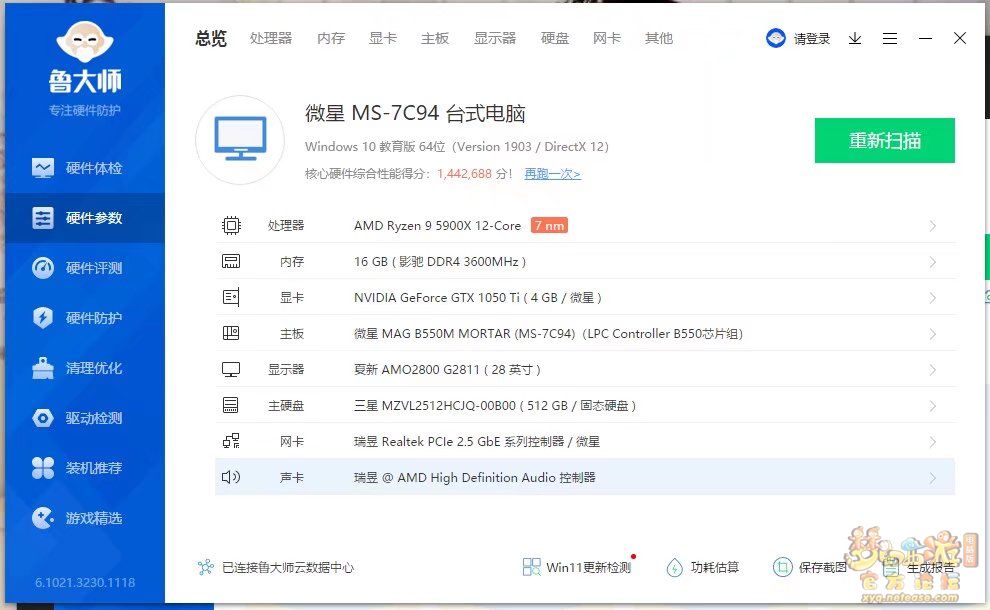990x610 pixels.
Task: Open 清理优化 cleaning section
Action: click(85, 368)
